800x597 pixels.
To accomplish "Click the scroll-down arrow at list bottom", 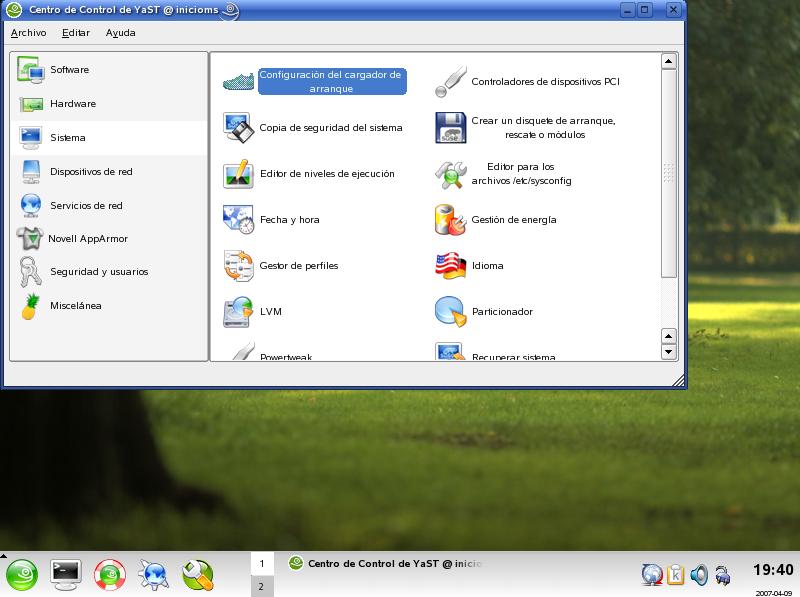I will pyautogui.click(x=669, y=352).
